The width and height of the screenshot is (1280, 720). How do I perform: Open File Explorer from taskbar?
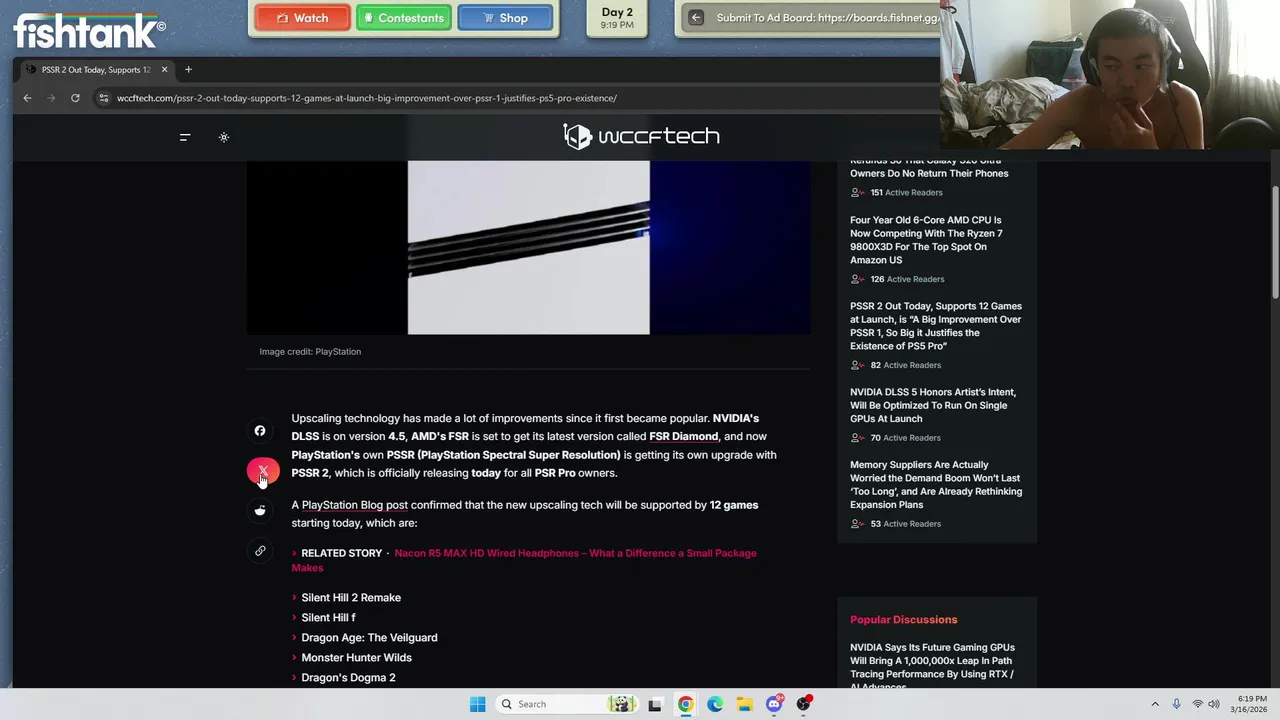click(745, 704)
